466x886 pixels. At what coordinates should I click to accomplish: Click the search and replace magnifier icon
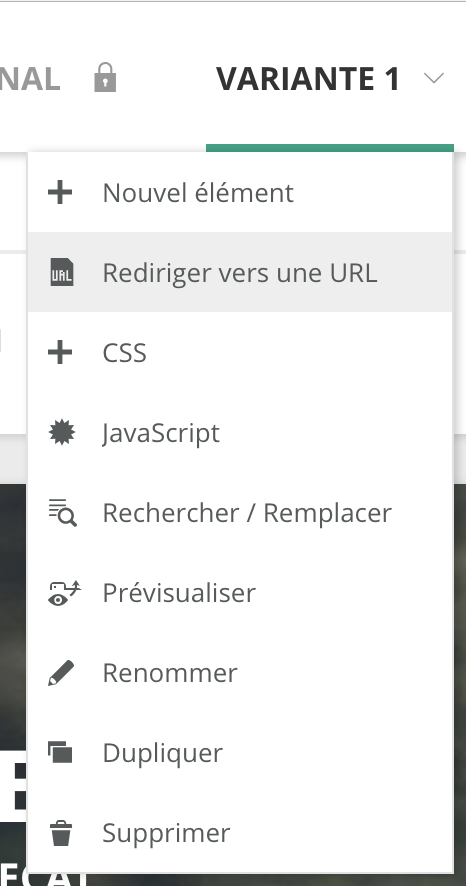pos(63,513)
